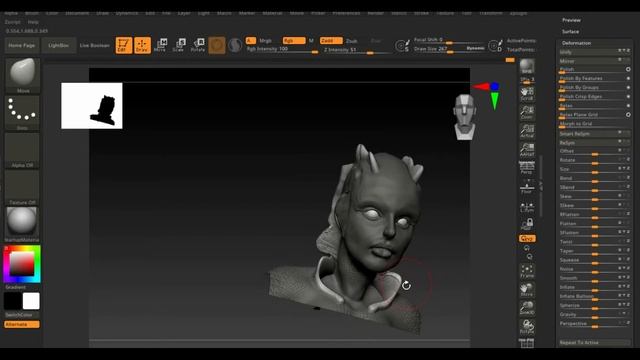Click the AAHalf icon
The height and width of the screenshot is (360, 640).
527,150
